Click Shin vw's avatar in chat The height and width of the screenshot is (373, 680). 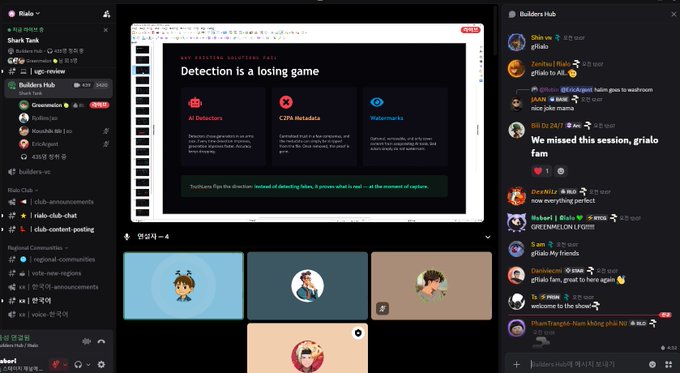point(517,42)
